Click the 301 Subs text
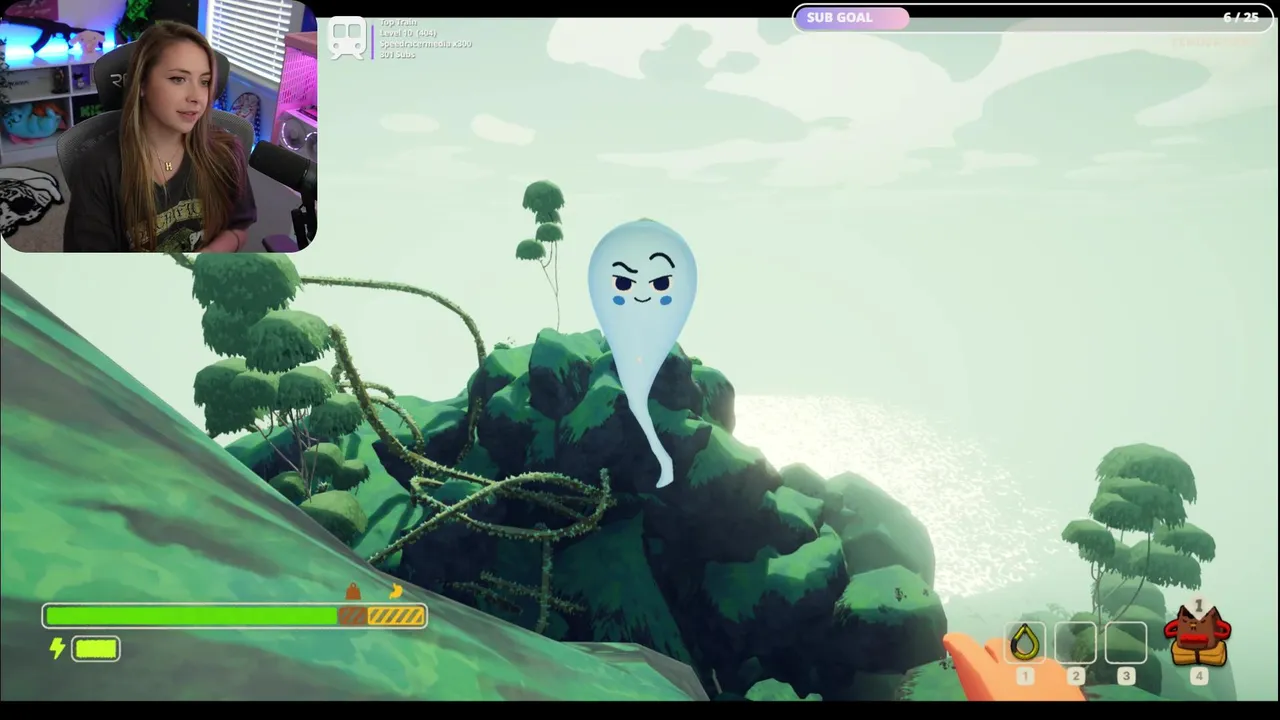Viewport: 1280px width, 720px height. (x=397, y=54)
